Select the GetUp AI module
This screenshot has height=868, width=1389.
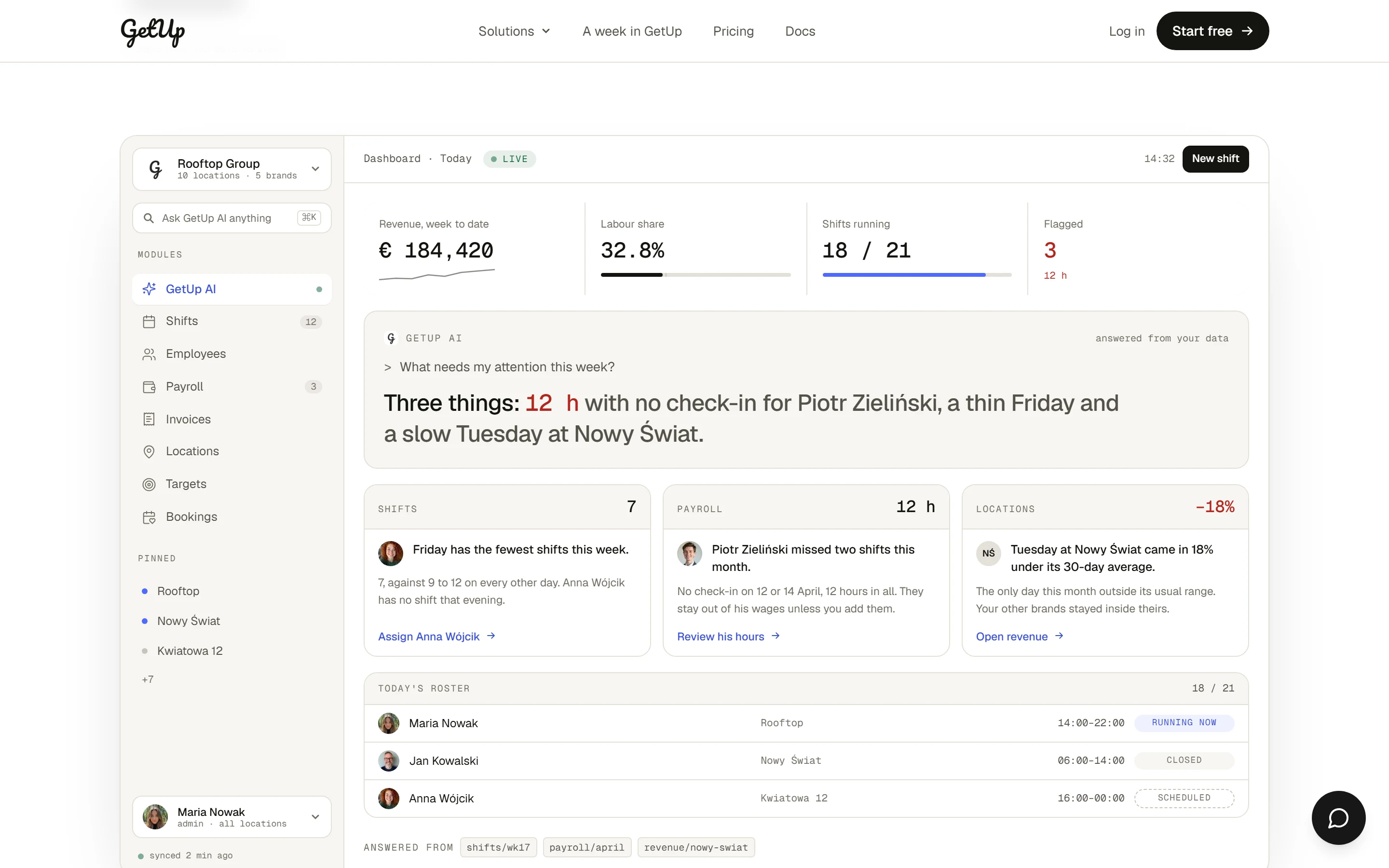point(232,289)
